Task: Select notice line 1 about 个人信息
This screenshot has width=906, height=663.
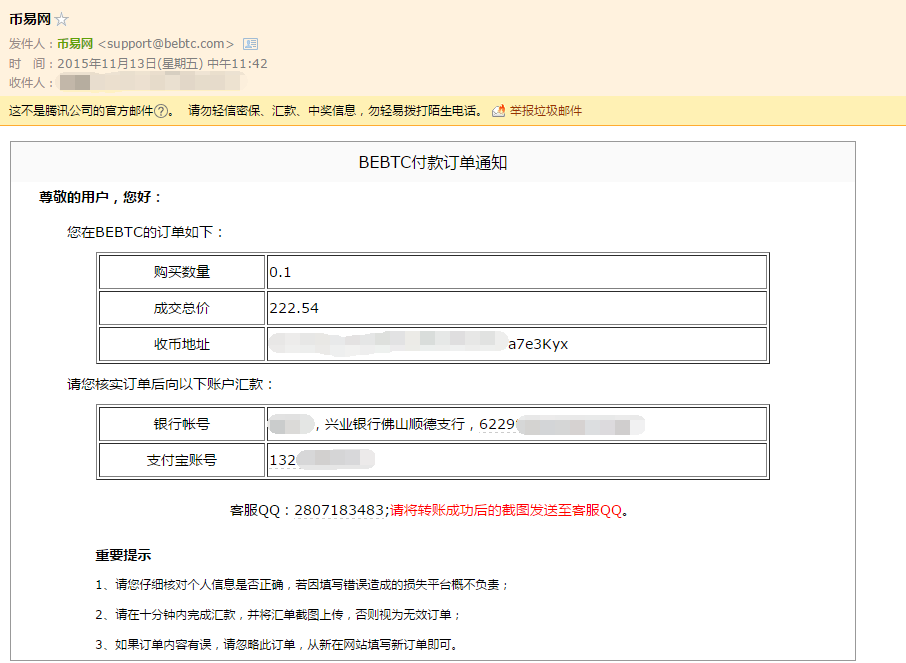Action: click(302, 585)
